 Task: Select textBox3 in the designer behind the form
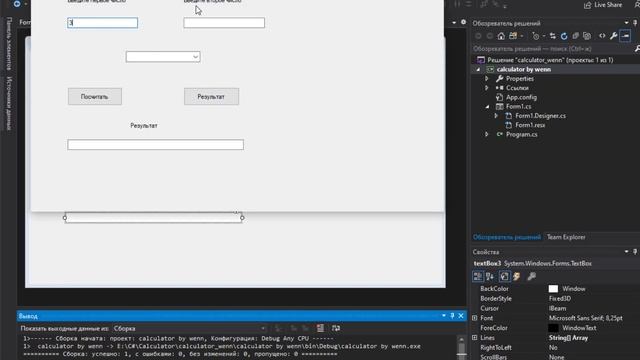pyautogui.click(x=153, y=218)
